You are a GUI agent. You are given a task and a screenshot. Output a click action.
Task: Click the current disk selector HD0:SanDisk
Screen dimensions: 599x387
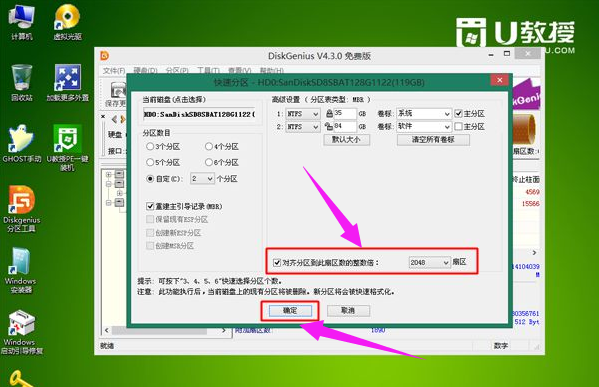(199, 114)
